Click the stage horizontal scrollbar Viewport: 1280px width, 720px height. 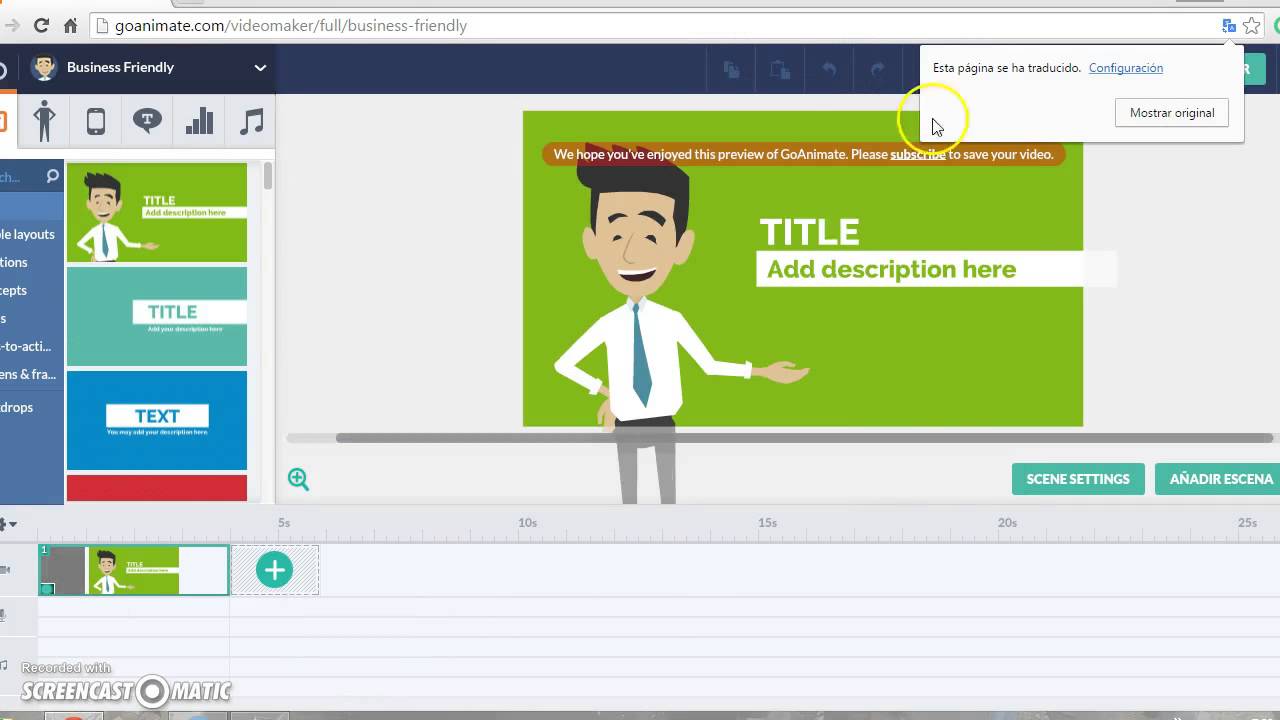point(804,438)
